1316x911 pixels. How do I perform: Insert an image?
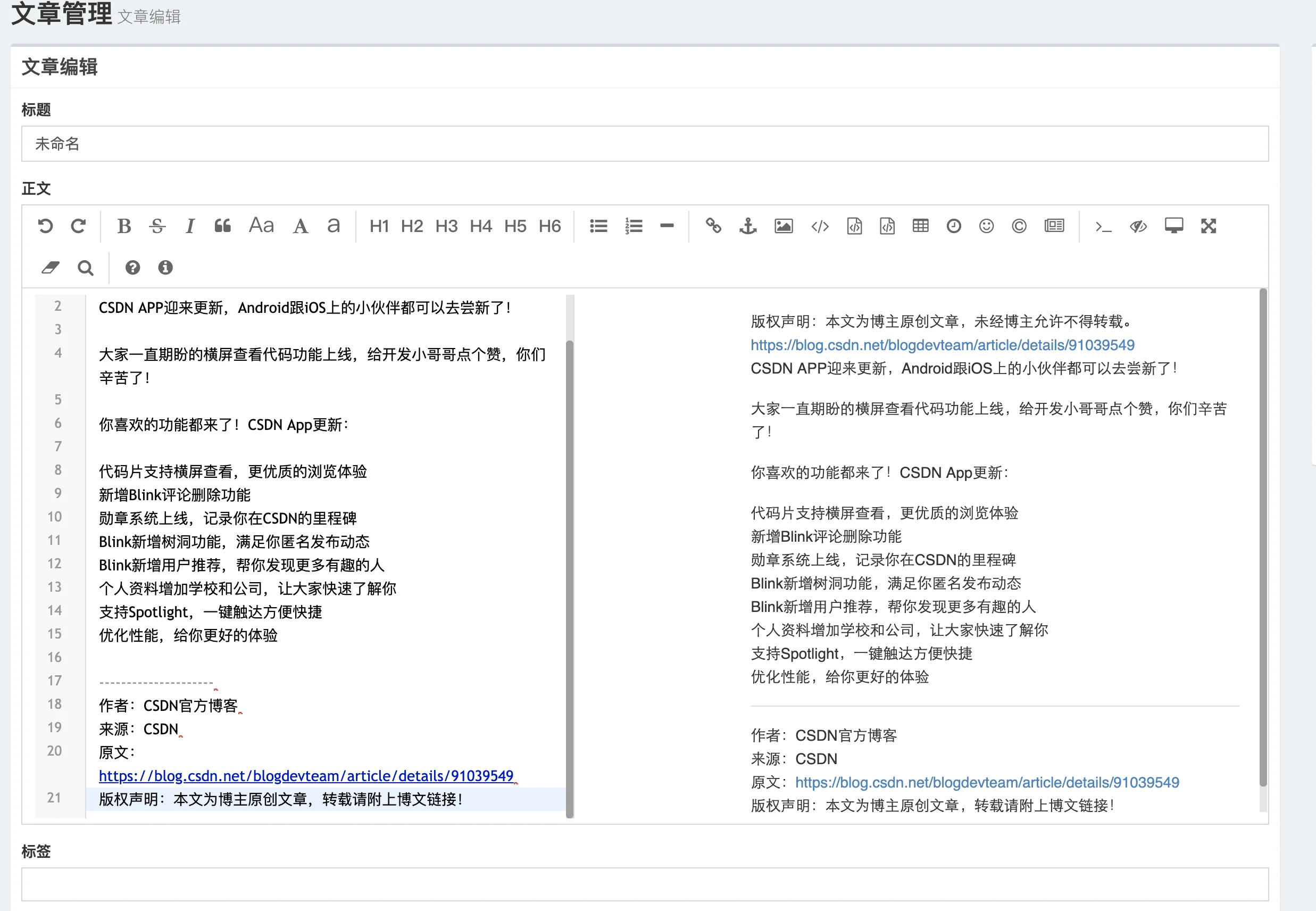point(784,226)
